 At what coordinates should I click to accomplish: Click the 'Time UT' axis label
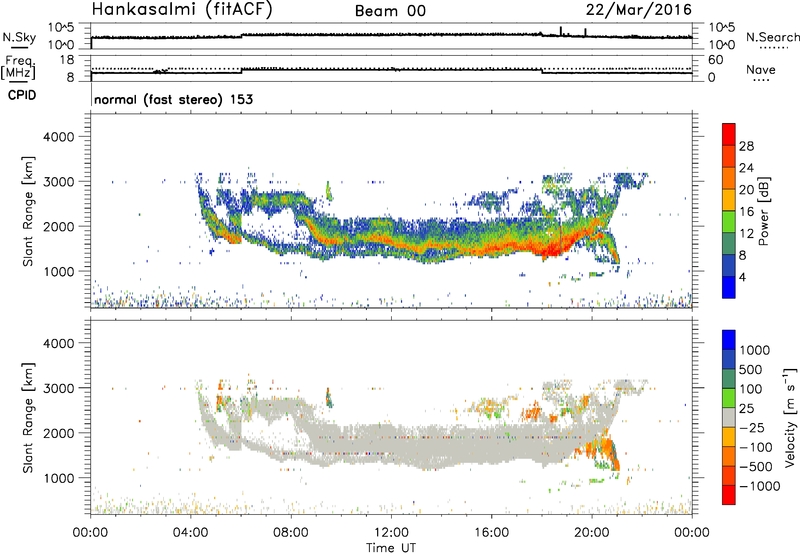[391, 548]
